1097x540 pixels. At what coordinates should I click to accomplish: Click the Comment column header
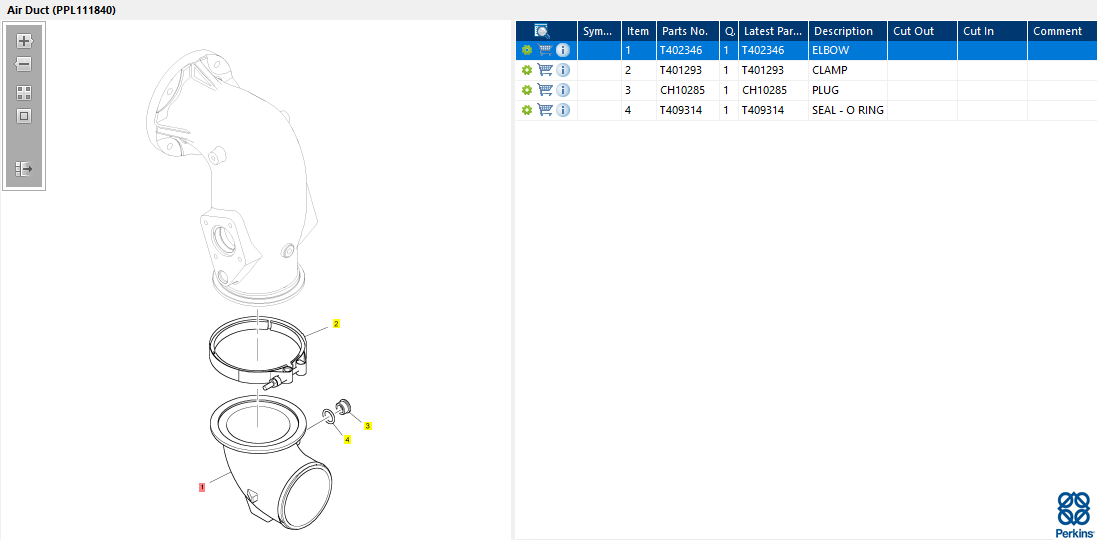point(1062,31)
